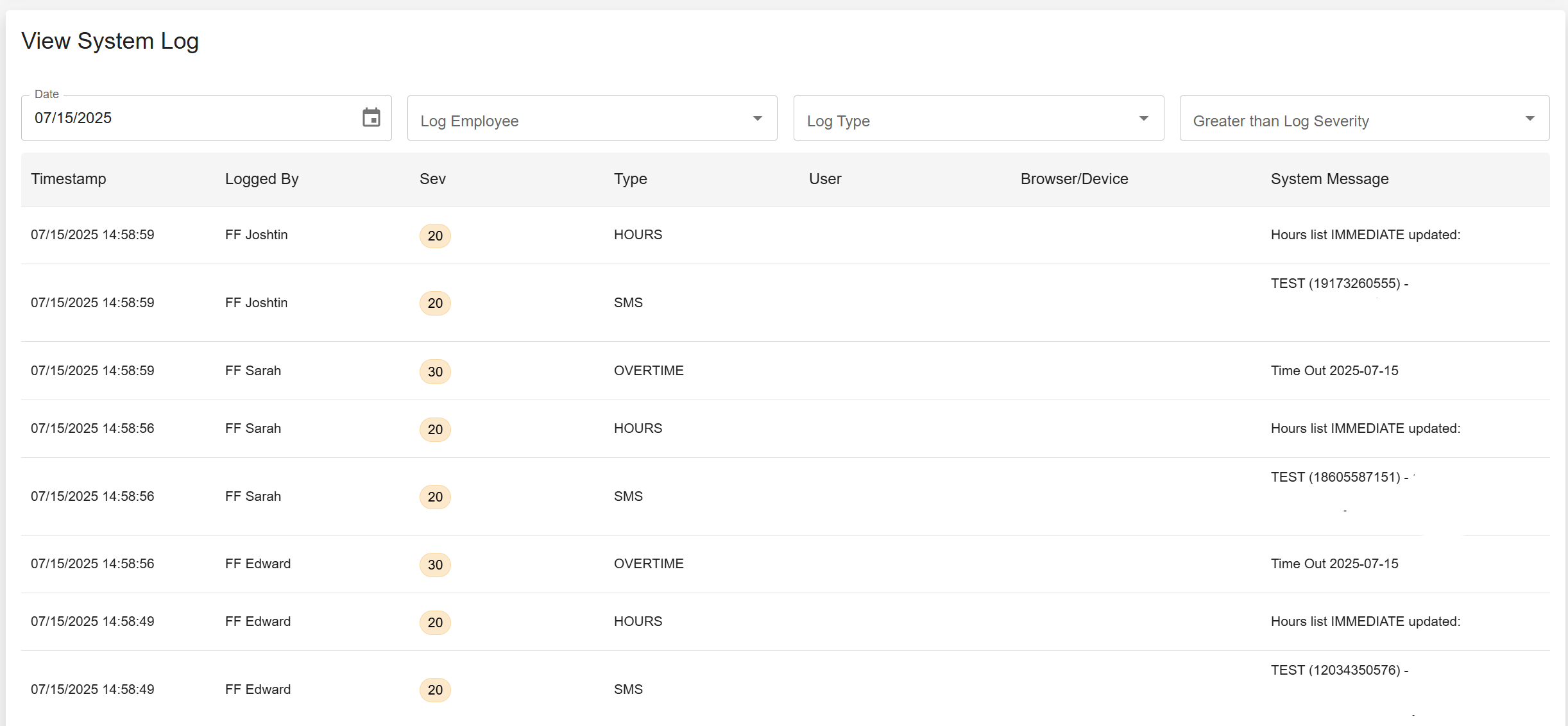
Task: Click severity 30 badge for FF Edward
Action: coord(435,565)
